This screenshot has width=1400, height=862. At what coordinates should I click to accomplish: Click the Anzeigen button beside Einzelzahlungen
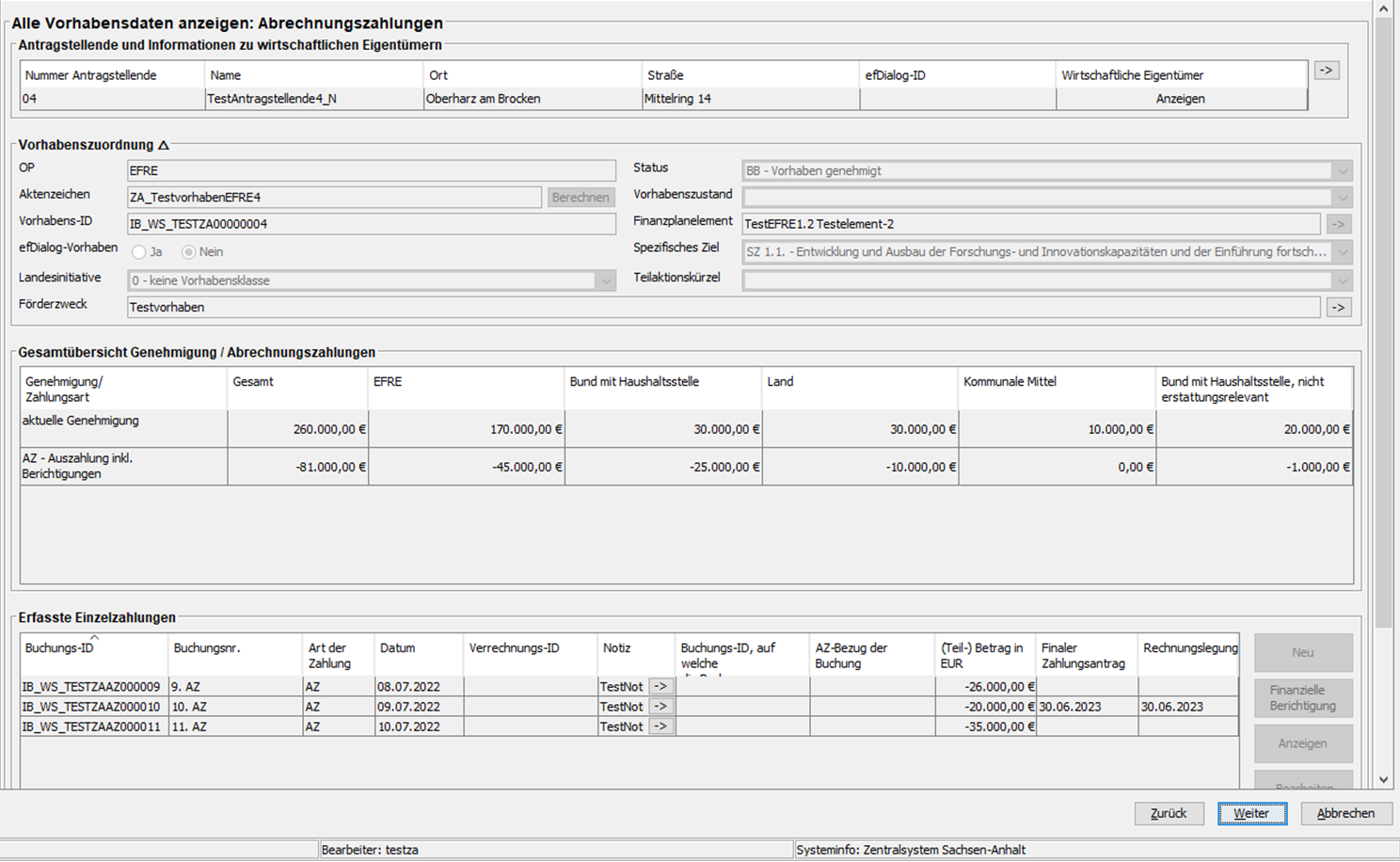click(x=1303, y=743)
